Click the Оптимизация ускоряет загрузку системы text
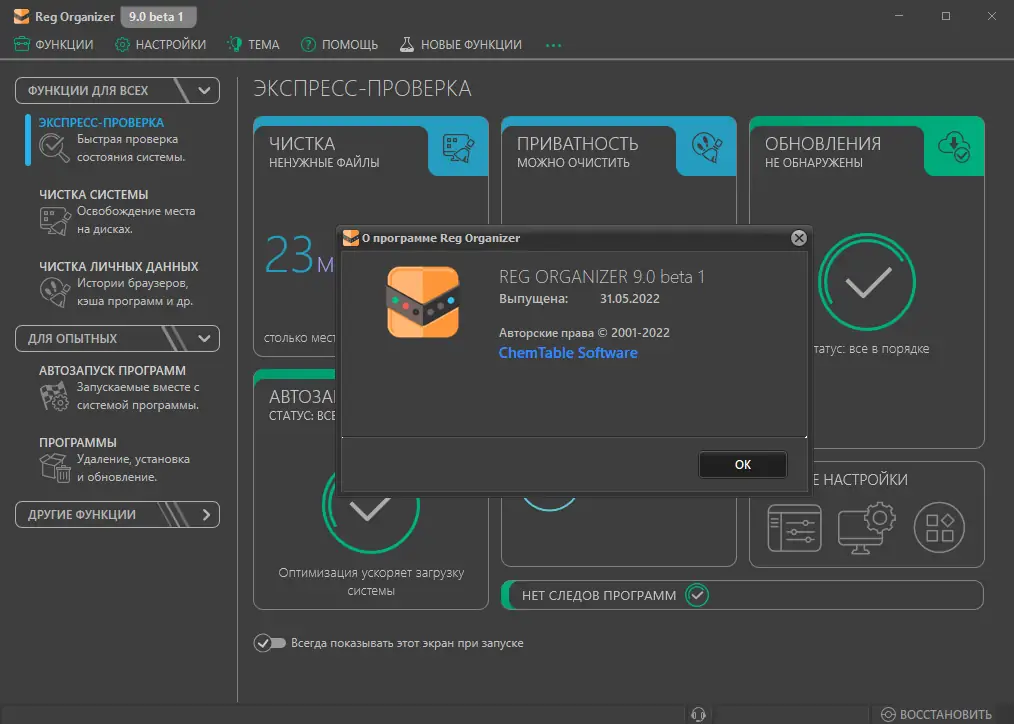1014x724 pixels. (x=371, y=582)
